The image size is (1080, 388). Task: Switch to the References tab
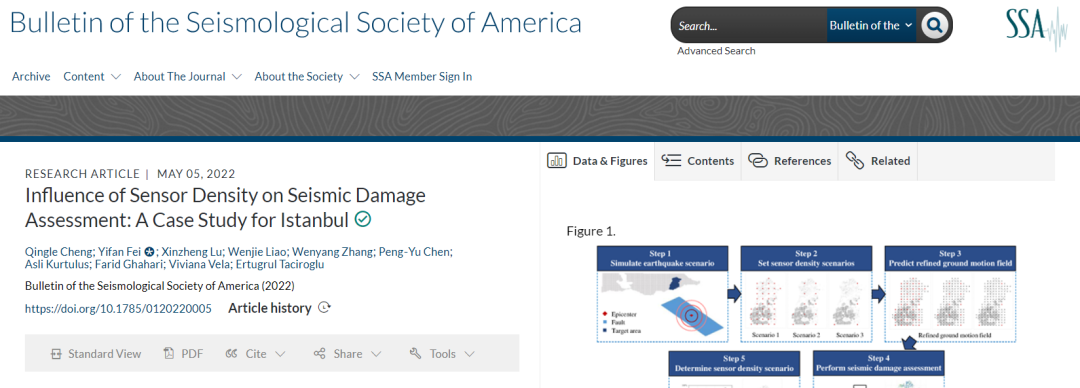(x=789, y=161)
